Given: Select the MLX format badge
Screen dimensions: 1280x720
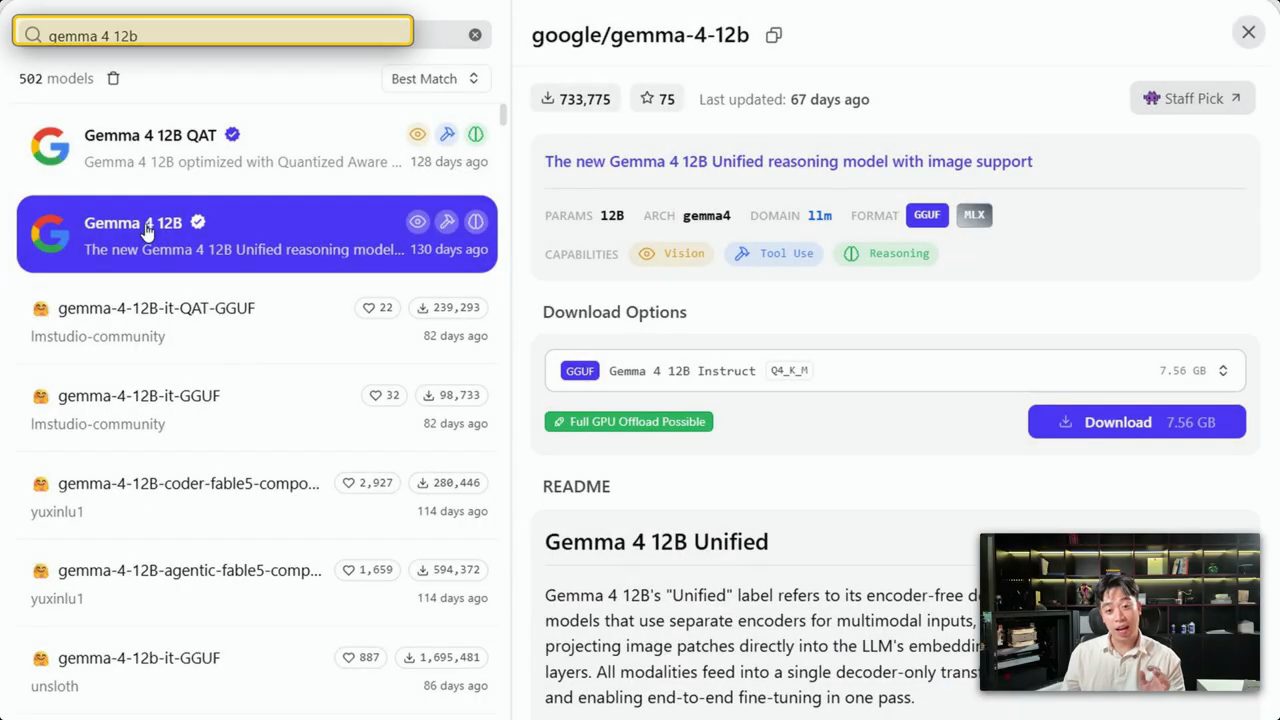Looking at the screenshot, I should pos(974,215).
